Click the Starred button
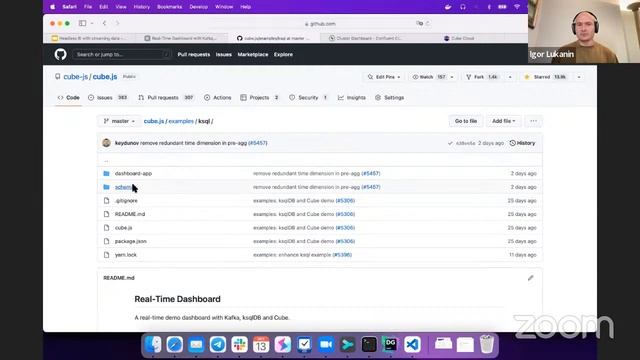The image size is (640, 360). click(546, 77)
